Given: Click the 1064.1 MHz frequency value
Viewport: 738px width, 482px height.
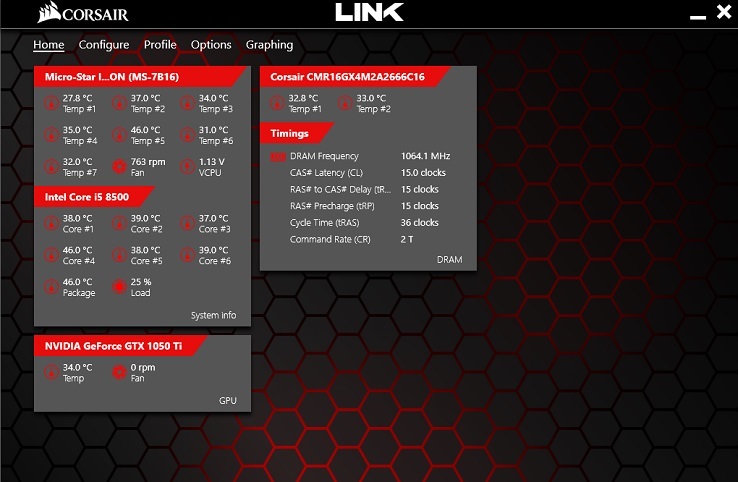Looking at the screenshot, I should [425, 156].
